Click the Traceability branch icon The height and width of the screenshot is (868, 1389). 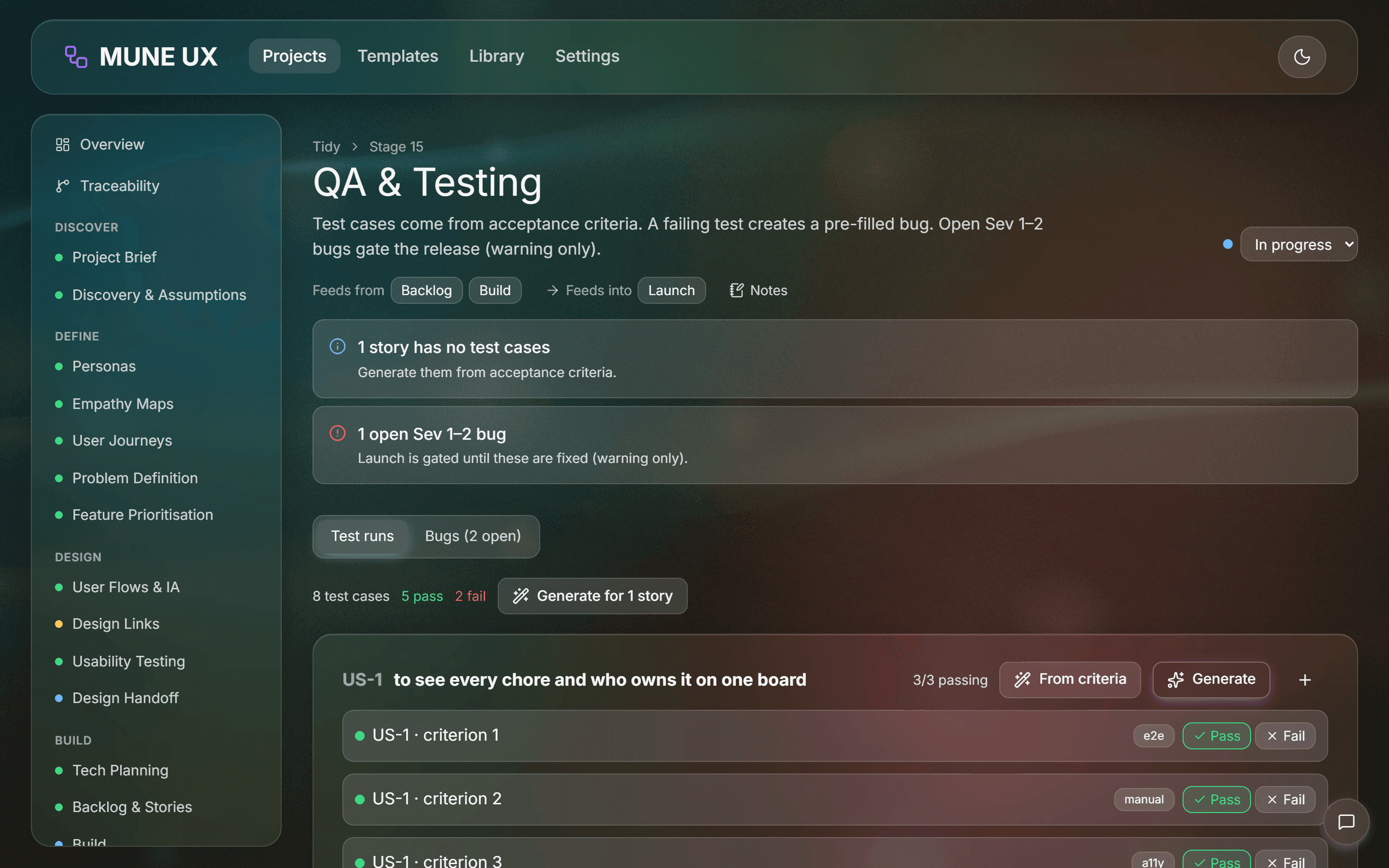63,186
